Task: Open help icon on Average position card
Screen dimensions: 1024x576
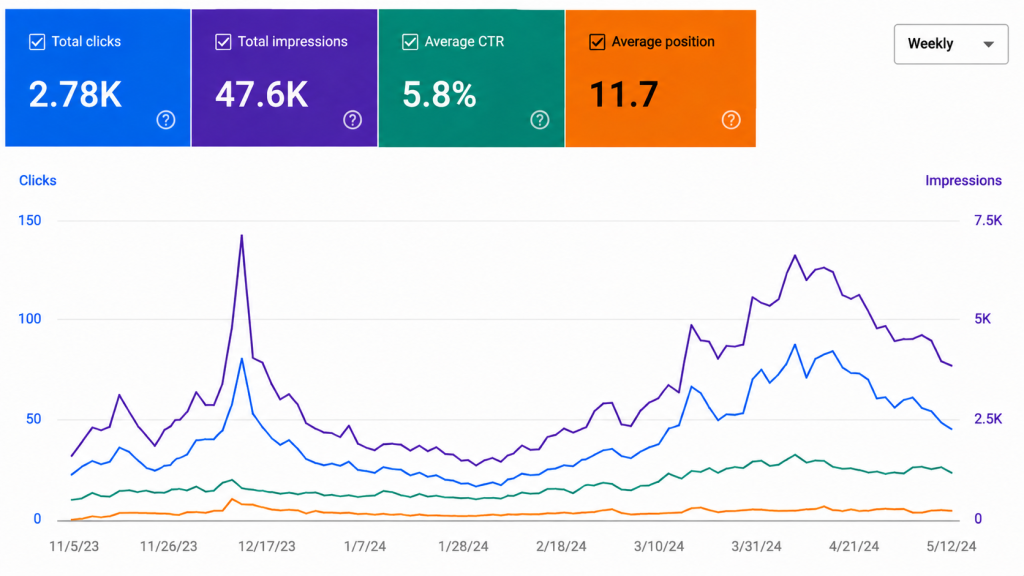Action: point(731,120)
